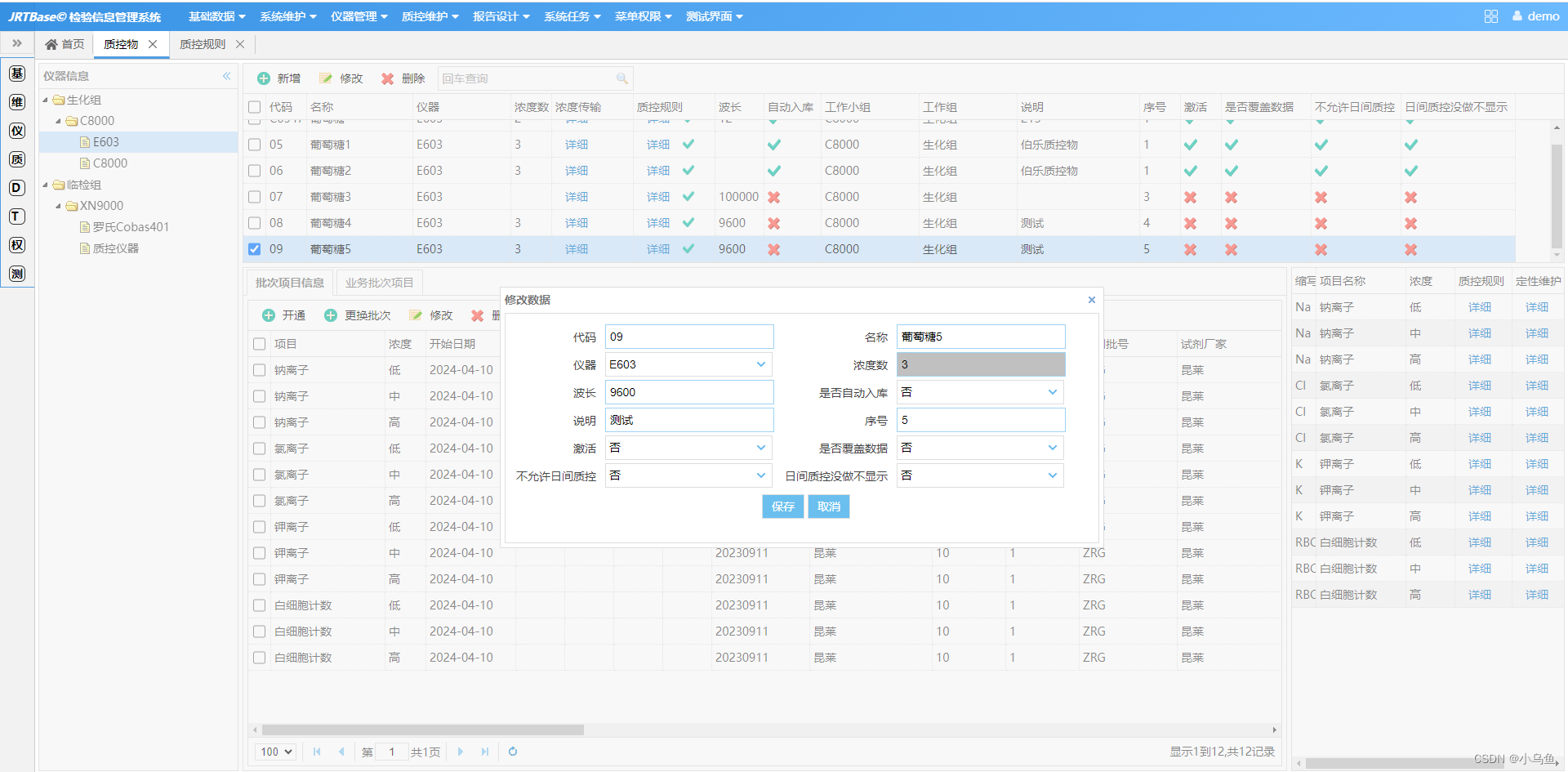Refresh the batch list pager

(513, 752)
